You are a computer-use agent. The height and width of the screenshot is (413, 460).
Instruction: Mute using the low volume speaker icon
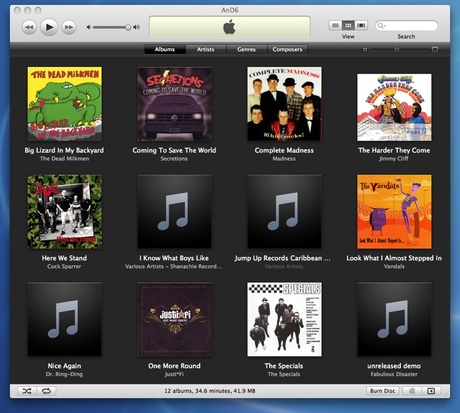[x=89, y=27]
